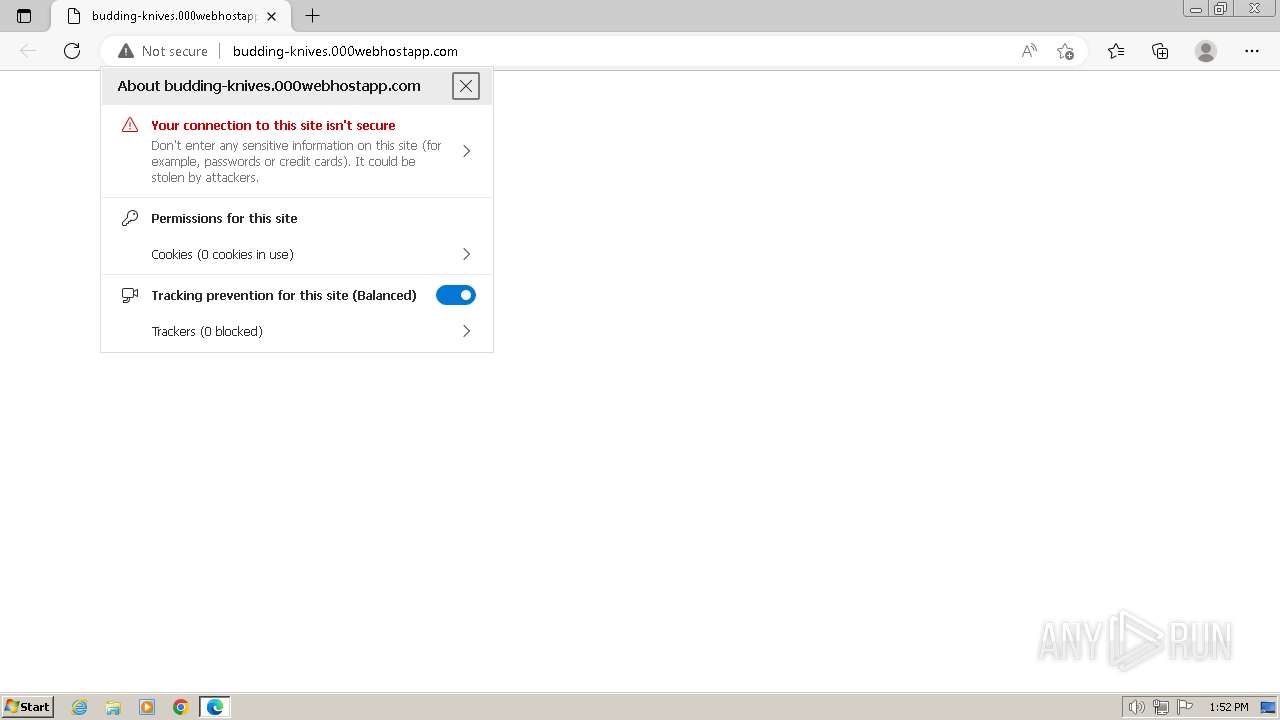Viewport: 1280px width, 720px height.
Task: Expand the Trackers row chevron
Action: pyautogui.click(x=466, y=331)
